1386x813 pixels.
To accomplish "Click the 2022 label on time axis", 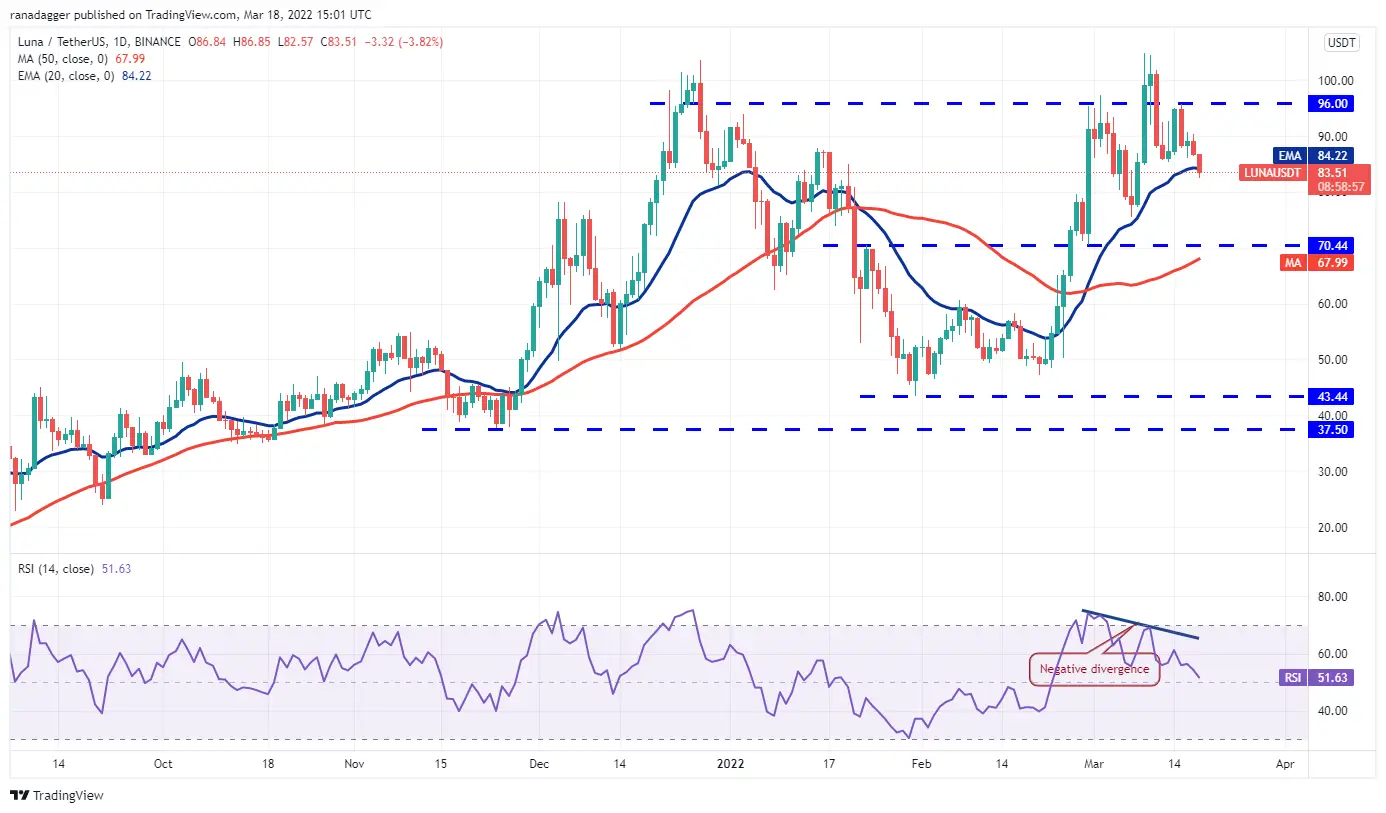I will point(732,763).
